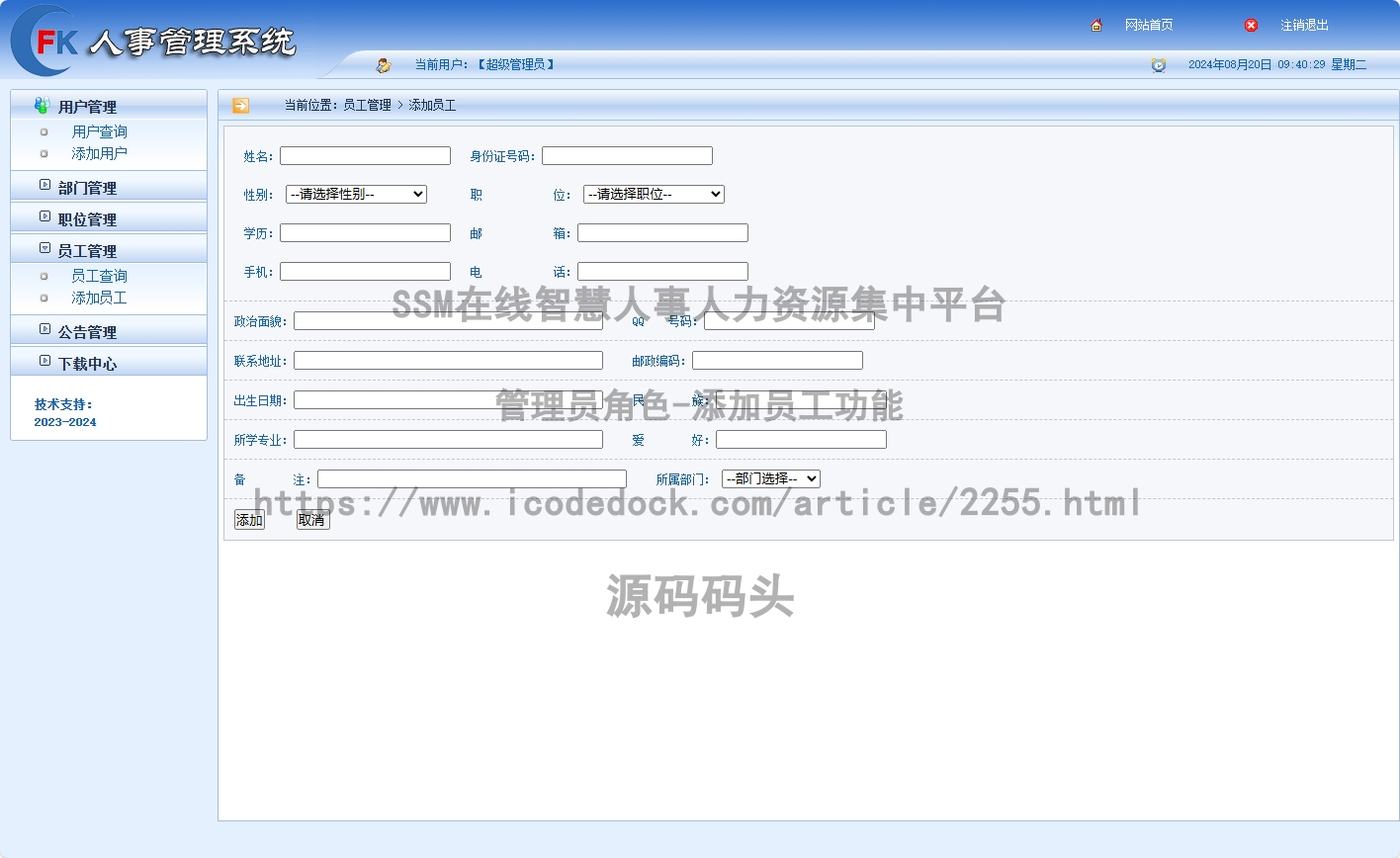Click the red logout icon

tap(1251, 25)
